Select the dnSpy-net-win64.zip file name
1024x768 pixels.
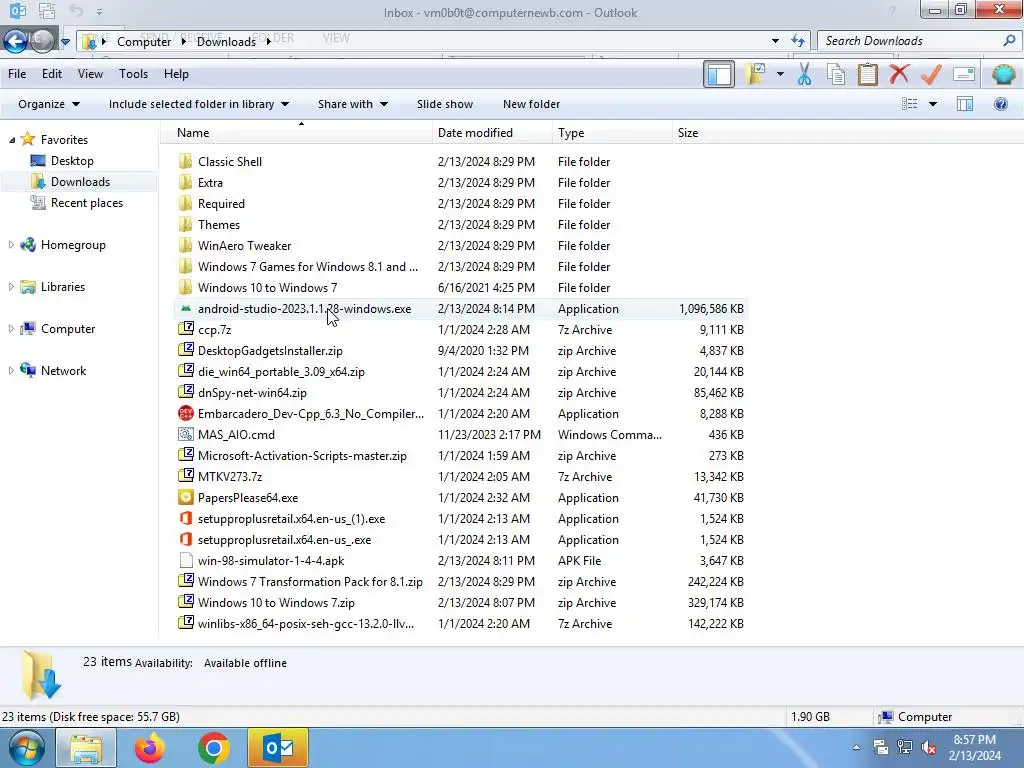252,392
